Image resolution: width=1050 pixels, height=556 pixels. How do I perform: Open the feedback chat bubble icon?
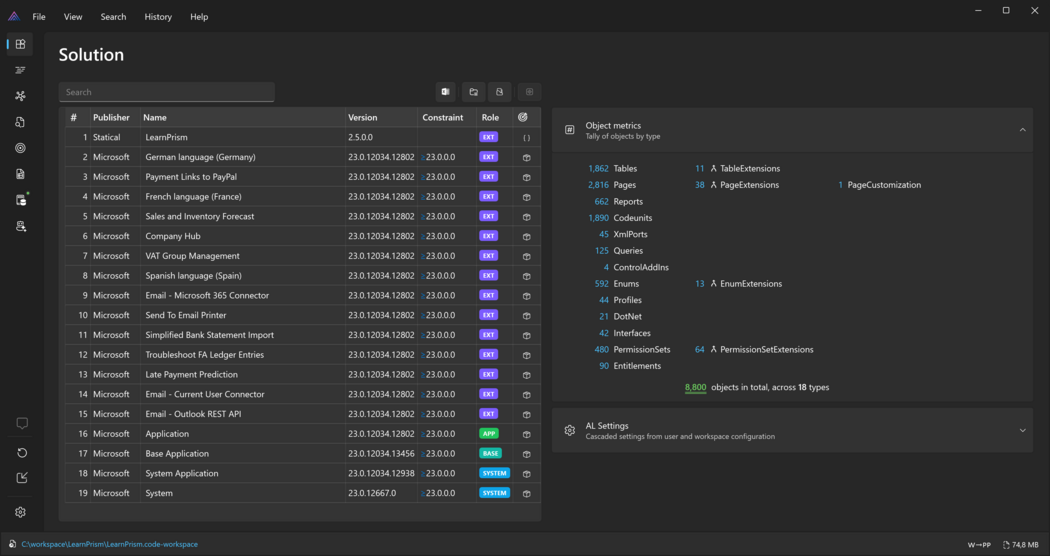[x=21, y=423]
